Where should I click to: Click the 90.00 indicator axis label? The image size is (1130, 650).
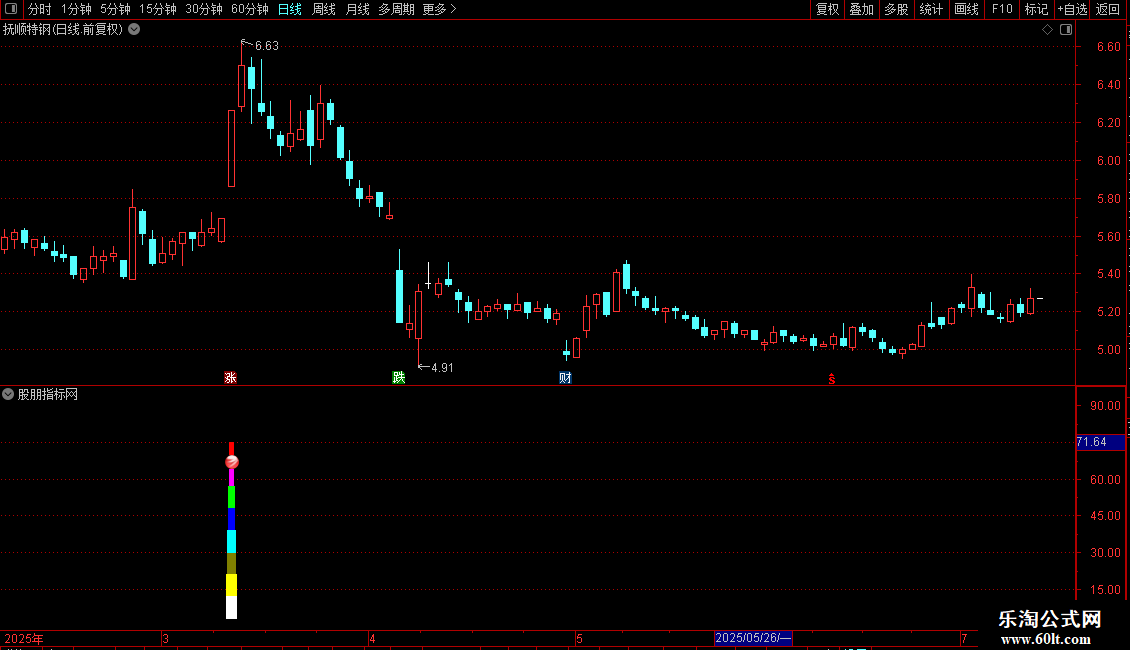(1105, 406)
